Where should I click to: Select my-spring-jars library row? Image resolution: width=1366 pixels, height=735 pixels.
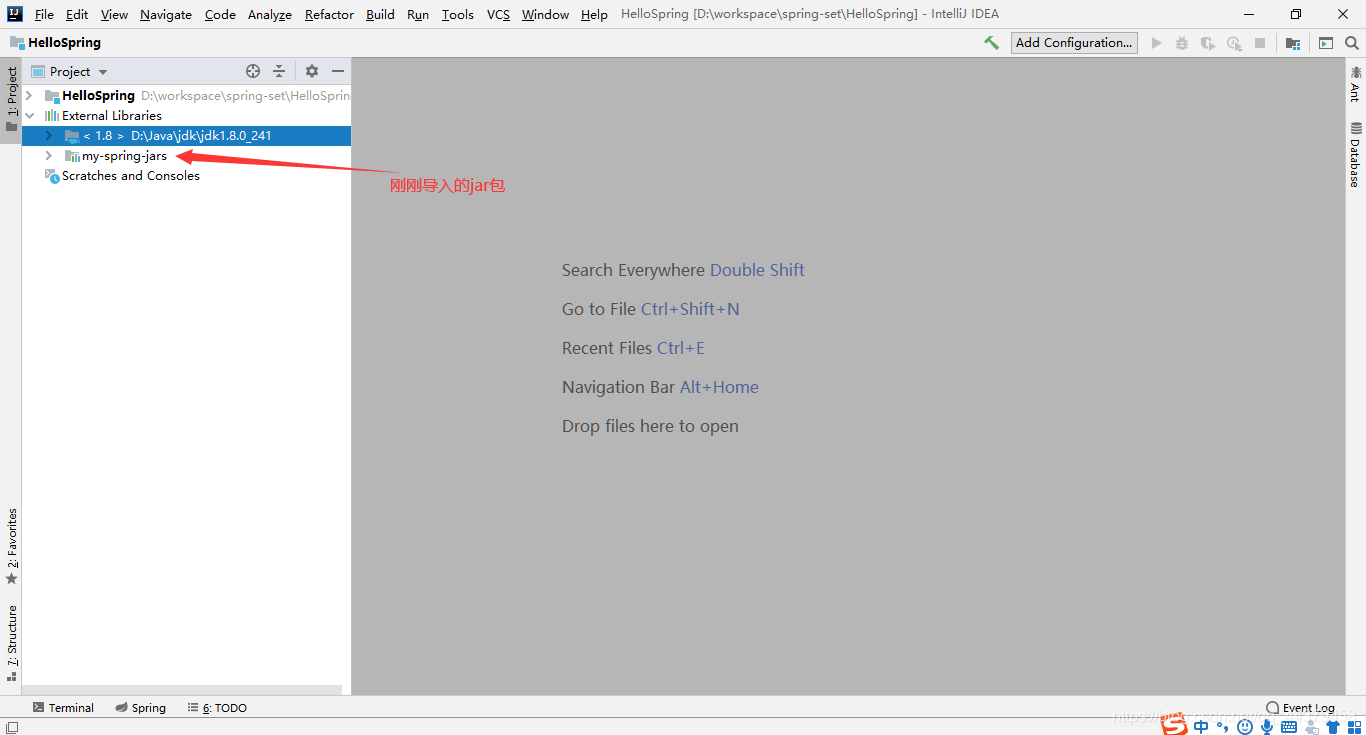186,156
